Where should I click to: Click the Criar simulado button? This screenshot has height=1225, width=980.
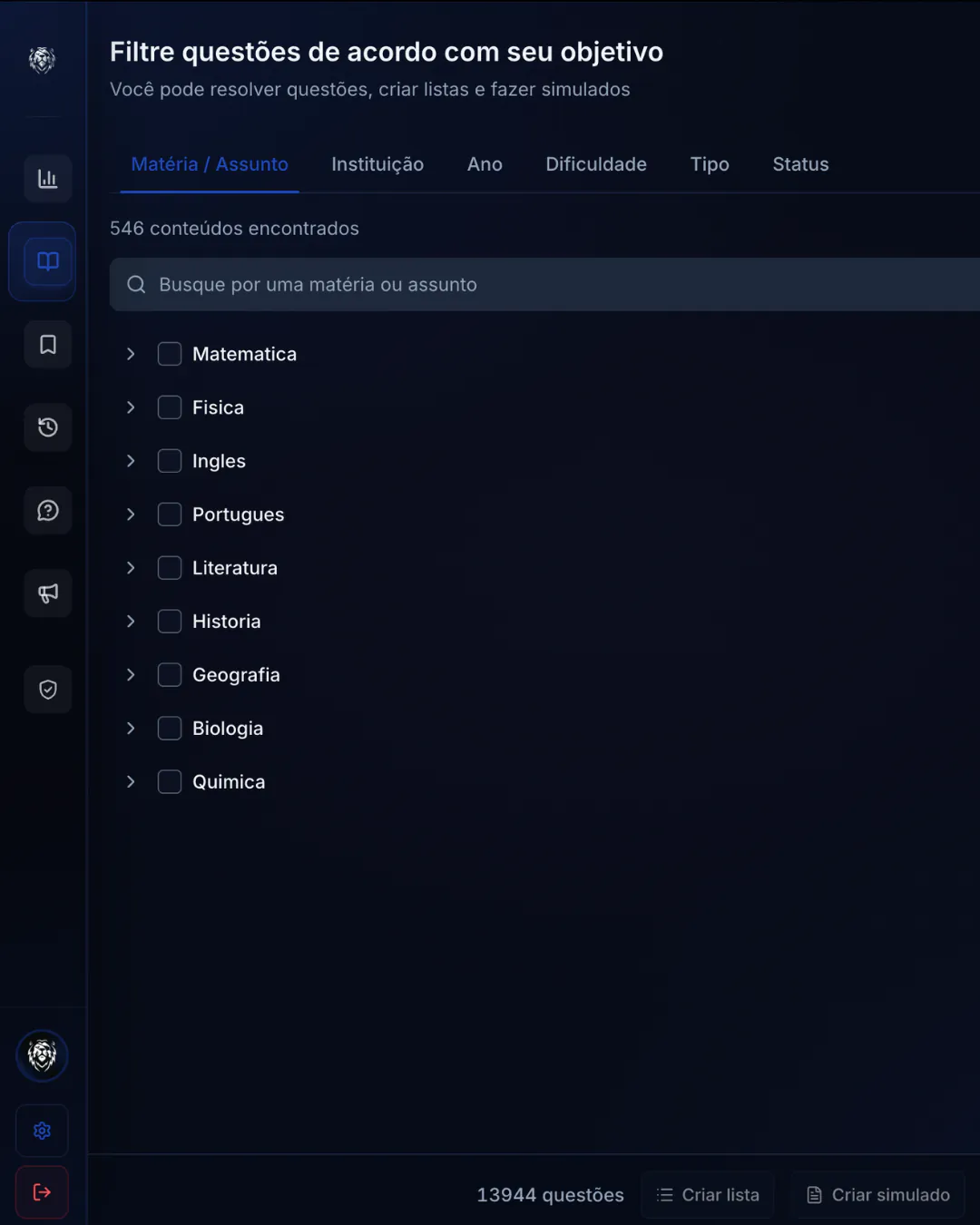878,1195
